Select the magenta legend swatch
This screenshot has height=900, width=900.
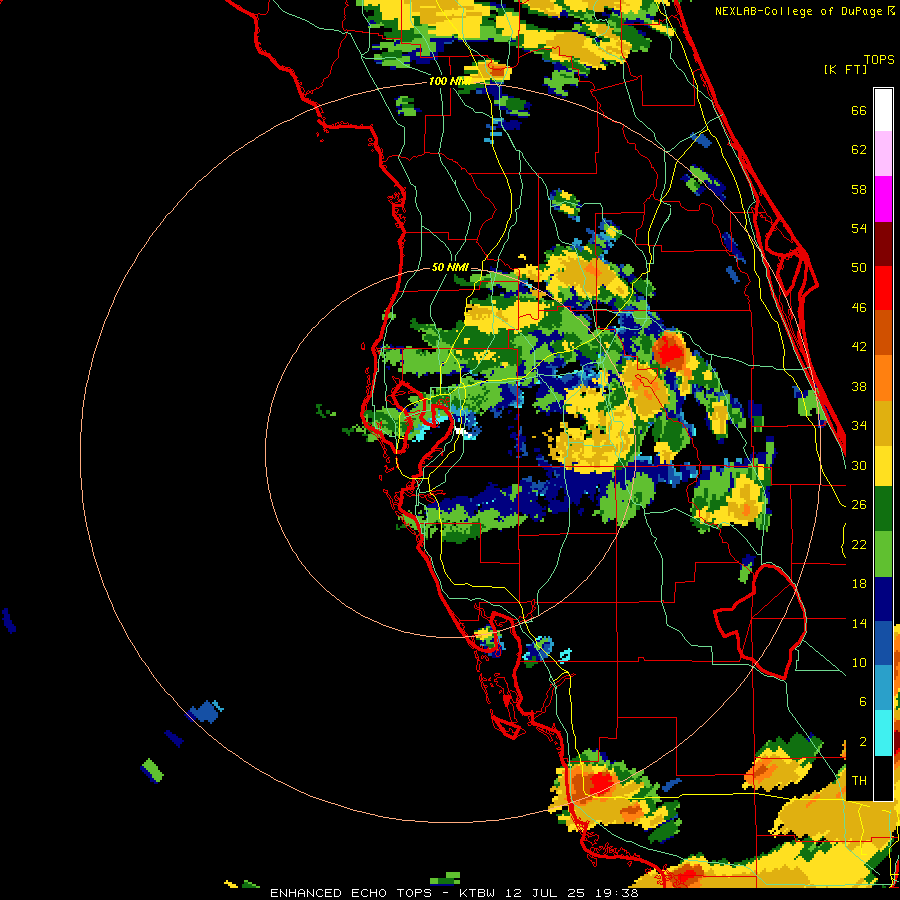[883, 199]
